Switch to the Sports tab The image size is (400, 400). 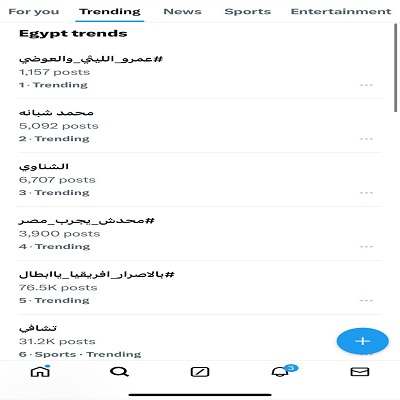(x=248, y=11)
